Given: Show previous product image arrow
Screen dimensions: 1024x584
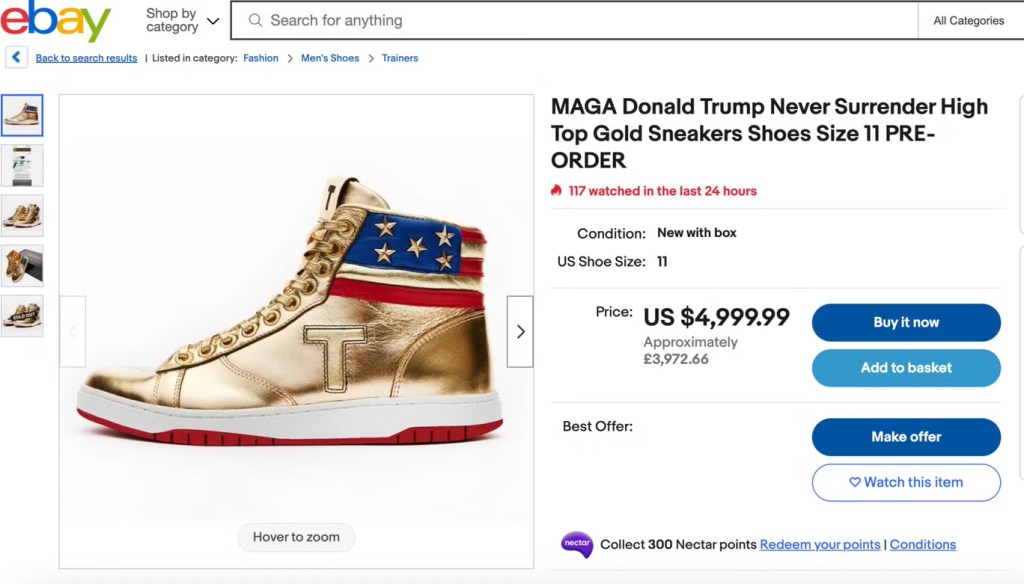Looking at the screenshot, I should pyautogui.click(x=73, y=331).
